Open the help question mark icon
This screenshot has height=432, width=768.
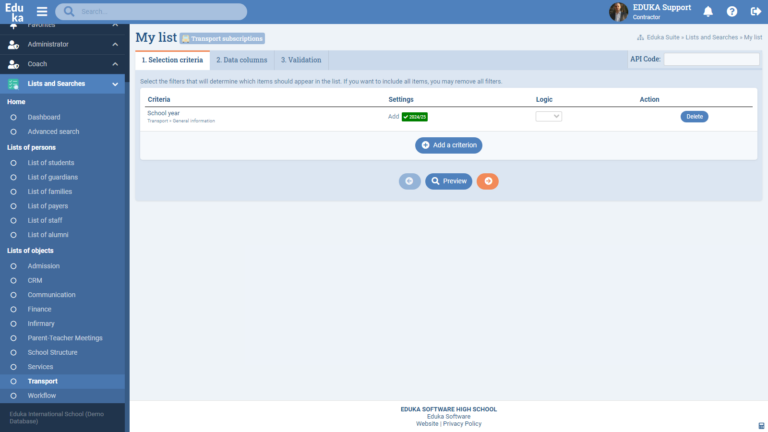(732, 11)
